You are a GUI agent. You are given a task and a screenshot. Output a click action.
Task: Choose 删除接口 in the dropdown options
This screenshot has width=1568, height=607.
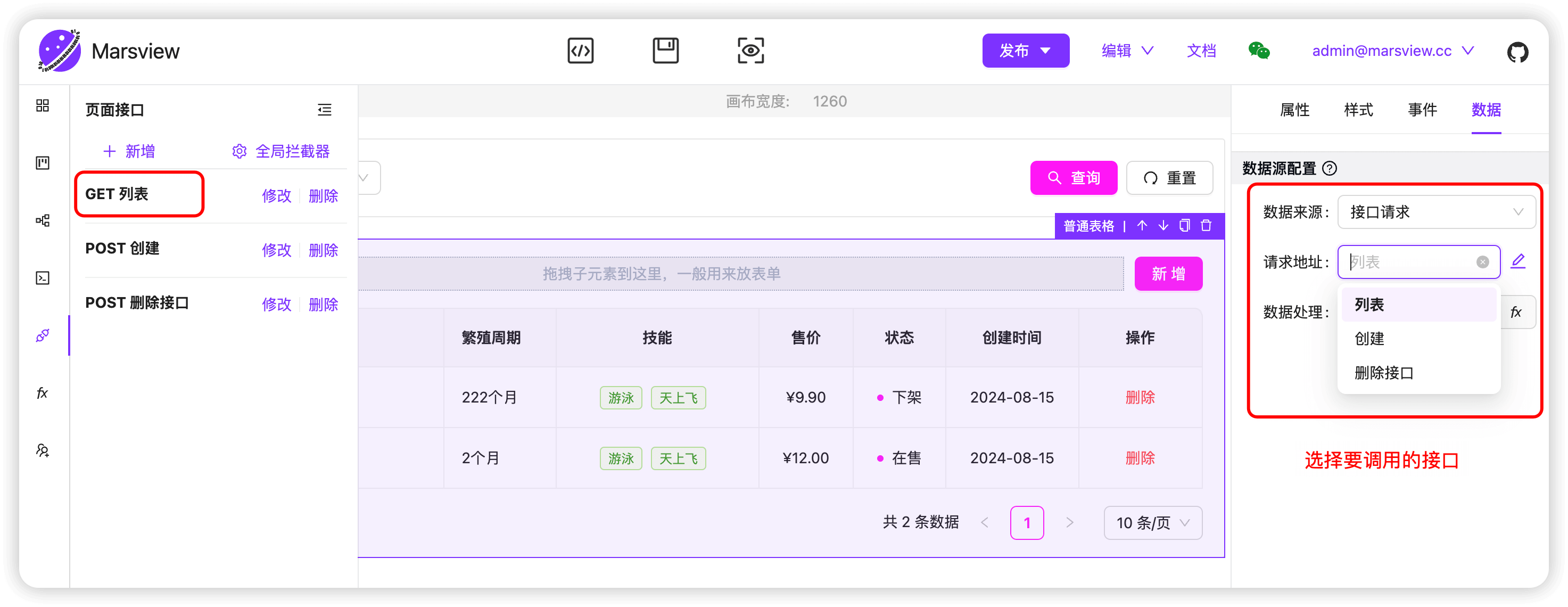point(1419,373)
